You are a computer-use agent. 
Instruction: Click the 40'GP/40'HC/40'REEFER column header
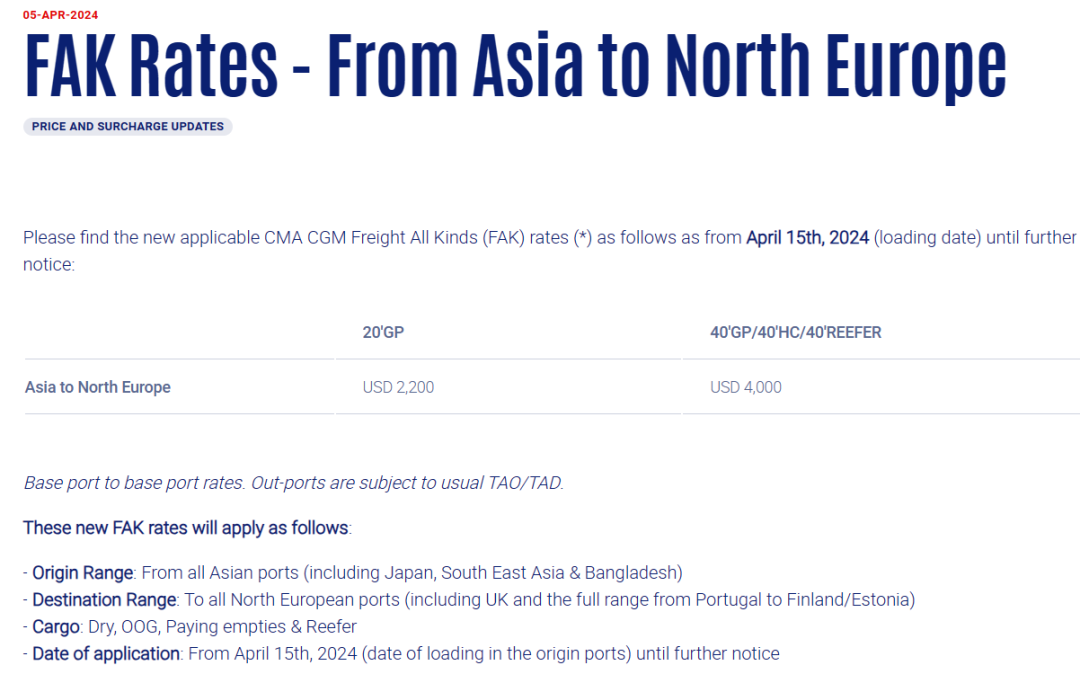click(796, 333)
